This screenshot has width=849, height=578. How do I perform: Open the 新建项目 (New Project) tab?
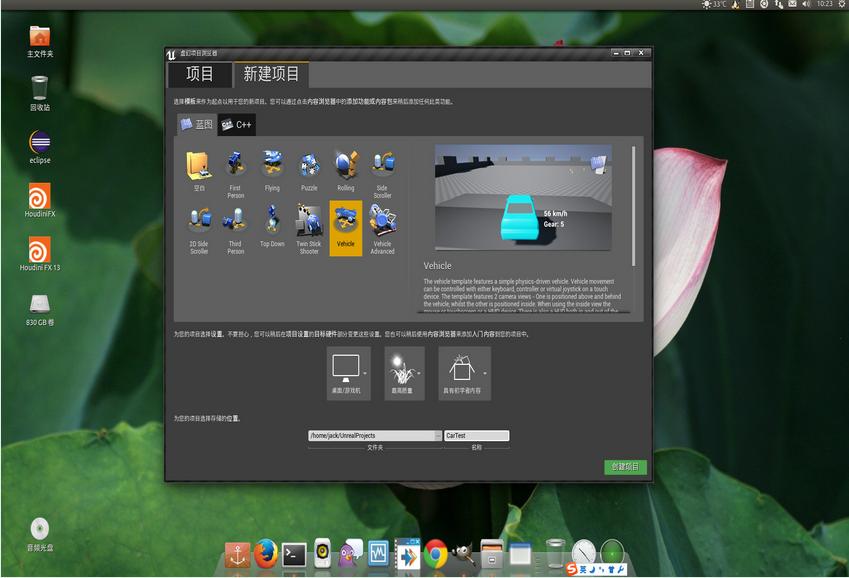click(271, 74)
